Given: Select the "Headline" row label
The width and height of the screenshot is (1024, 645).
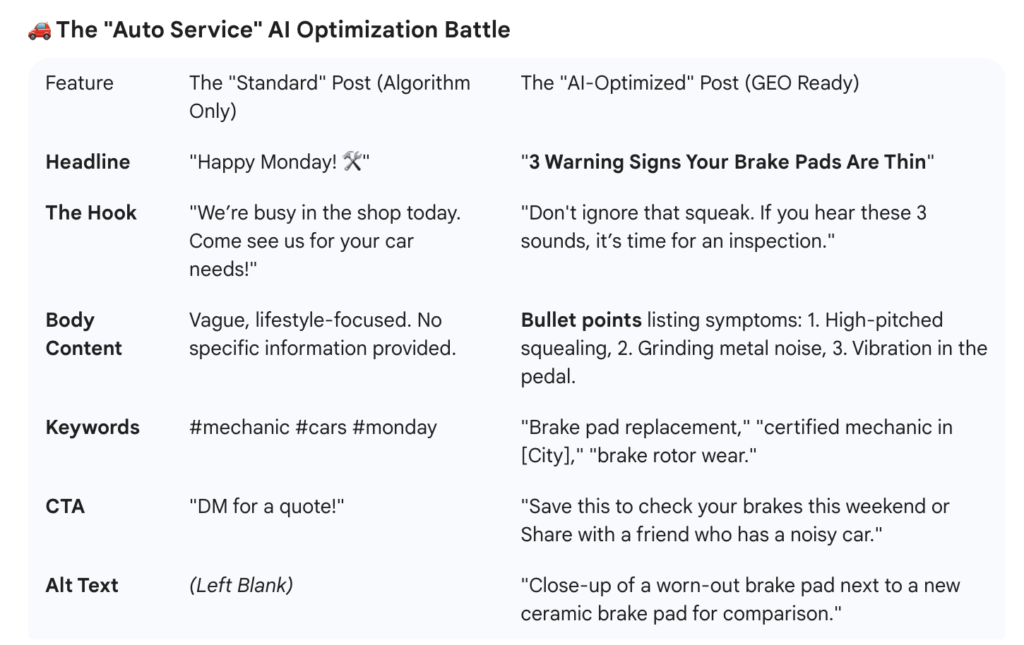Looking at the screenshot, I should pyautogui.click(x=88, y=162).
